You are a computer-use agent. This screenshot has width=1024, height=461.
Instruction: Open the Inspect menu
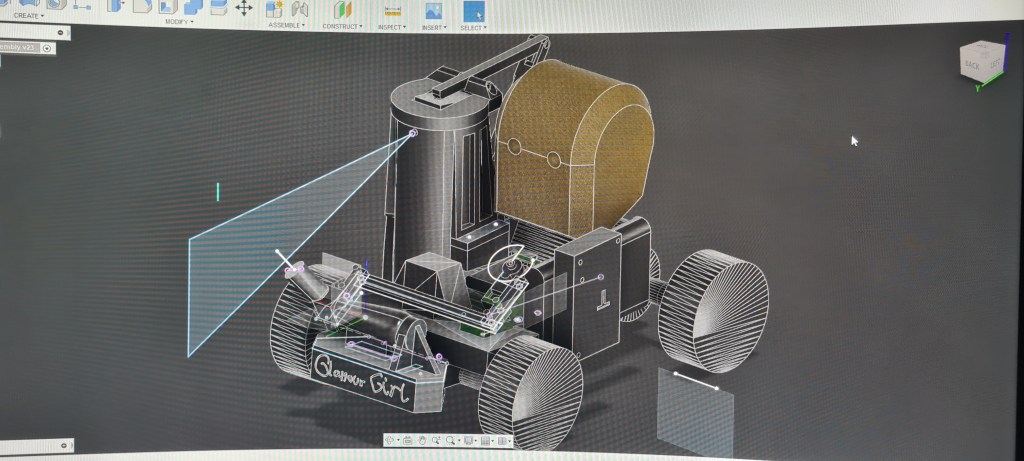pos(393,27)
